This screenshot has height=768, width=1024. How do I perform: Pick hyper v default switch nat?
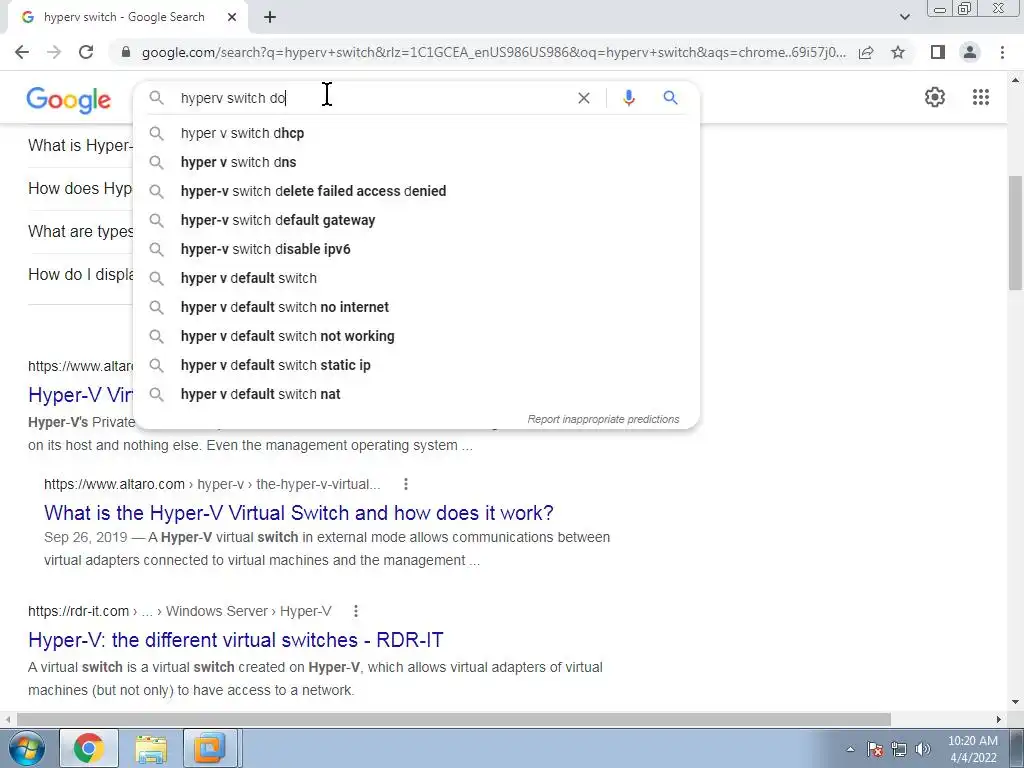(x=416, y=394)
